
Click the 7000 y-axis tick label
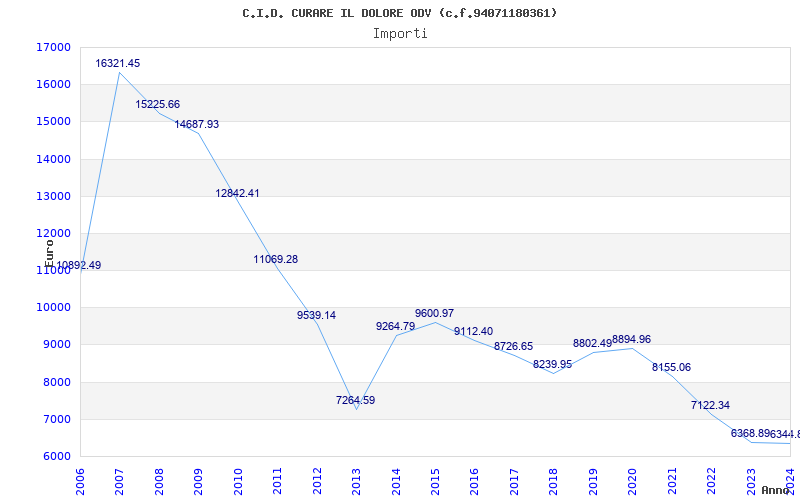56,419
